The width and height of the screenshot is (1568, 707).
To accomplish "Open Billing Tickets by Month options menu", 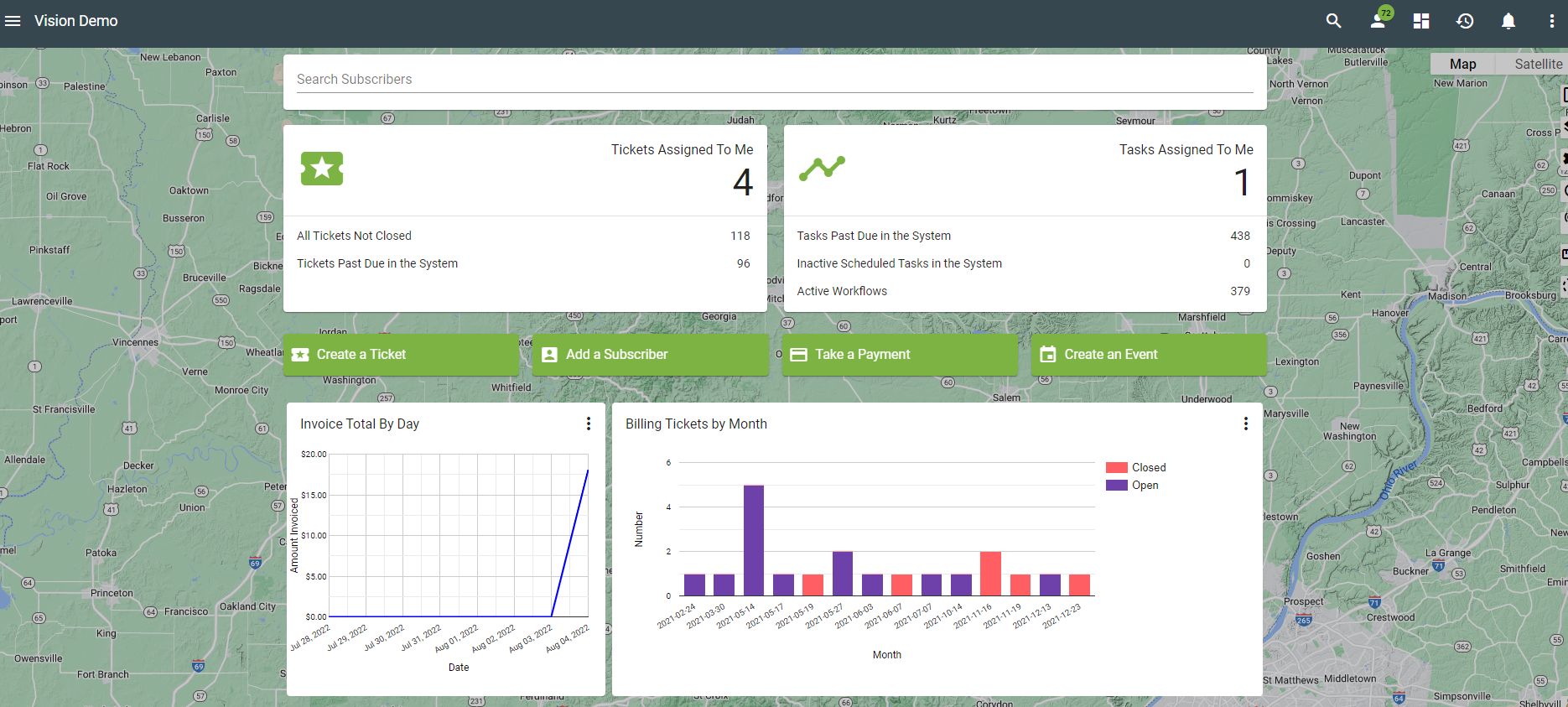I will pos(1246,424).
